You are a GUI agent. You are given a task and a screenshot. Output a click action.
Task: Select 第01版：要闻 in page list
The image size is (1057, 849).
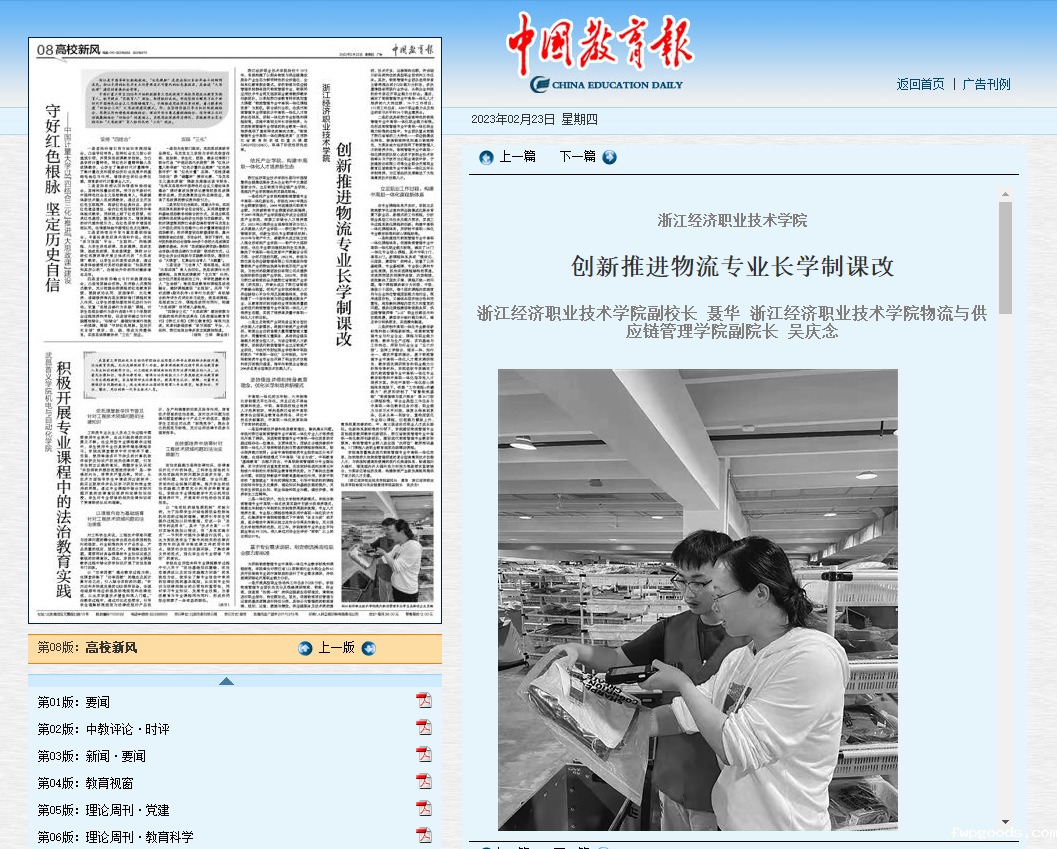(74, 702)
